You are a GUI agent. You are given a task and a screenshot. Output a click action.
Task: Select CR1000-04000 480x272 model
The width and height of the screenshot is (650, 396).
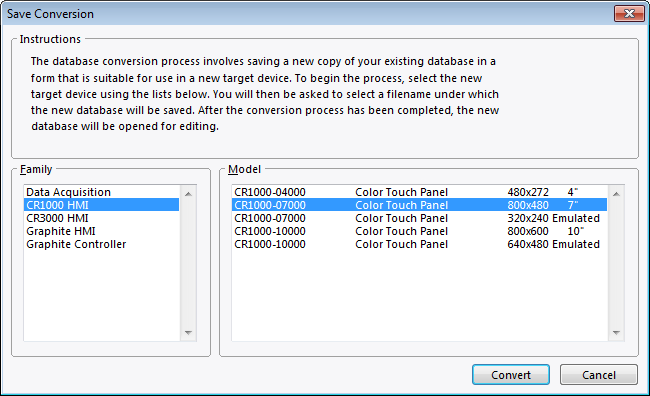pyautogui.click(x=420, y=192)
